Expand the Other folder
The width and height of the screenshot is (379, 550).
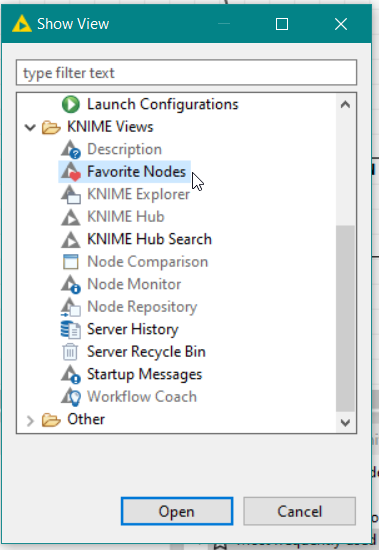[31, 420]
